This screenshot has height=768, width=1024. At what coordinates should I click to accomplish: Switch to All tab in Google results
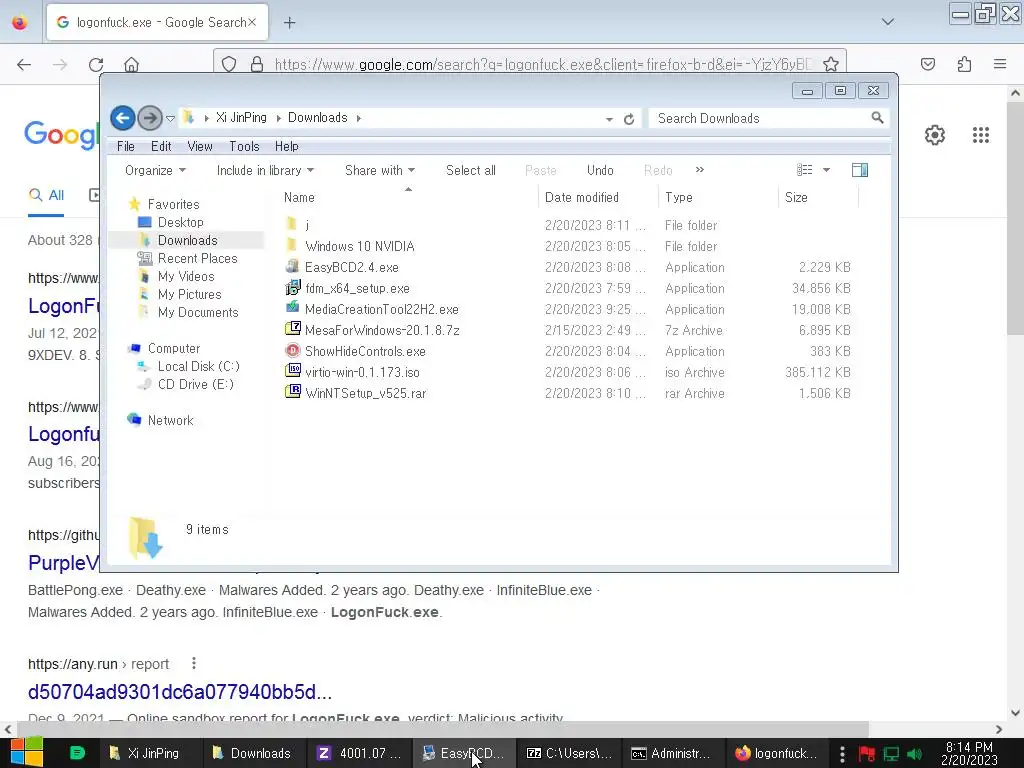(46, 195)
